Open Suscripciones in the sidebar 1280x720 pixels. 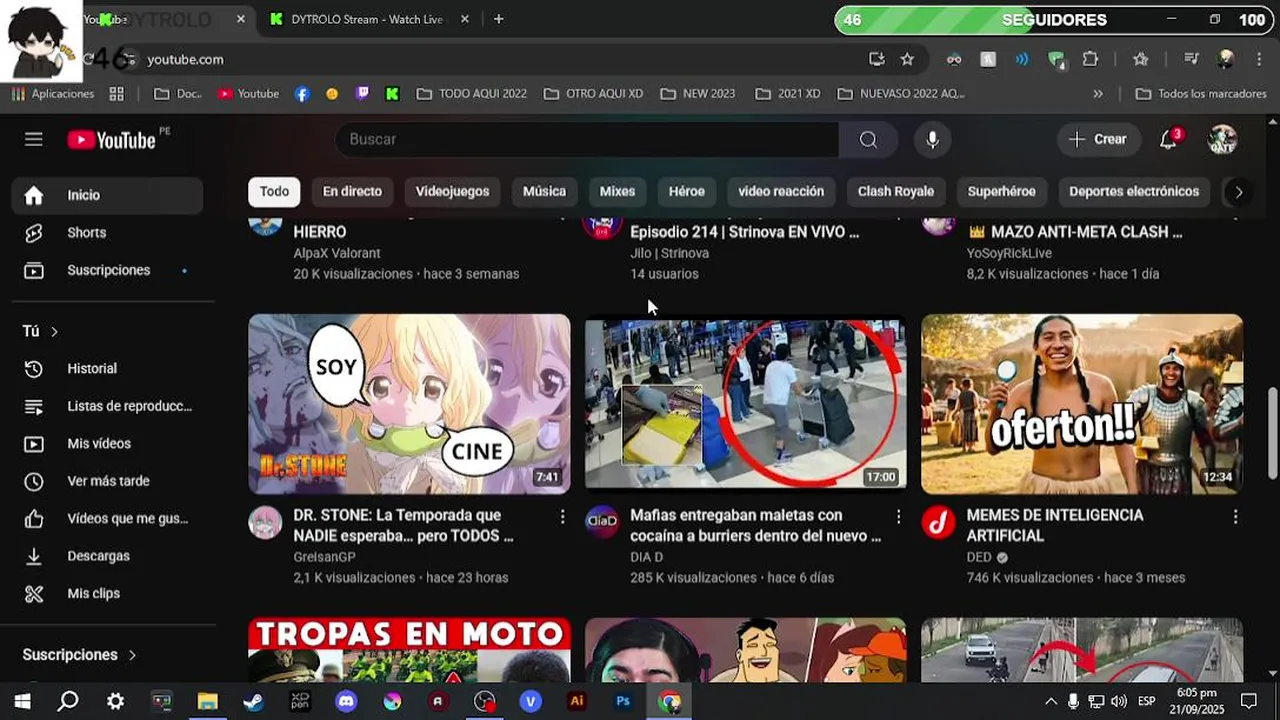click(x=107, y=270)
